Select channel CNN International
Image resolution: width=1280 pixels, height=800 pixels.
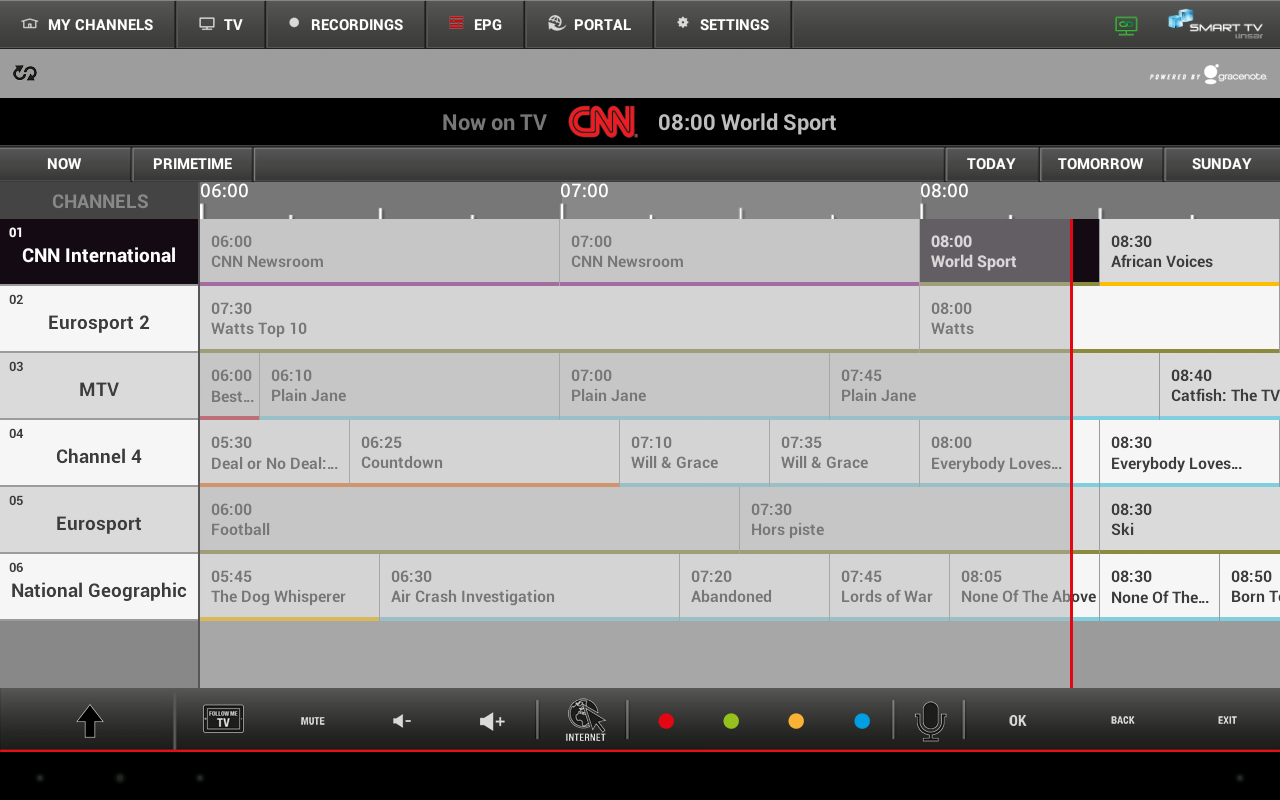pos(99,252)
